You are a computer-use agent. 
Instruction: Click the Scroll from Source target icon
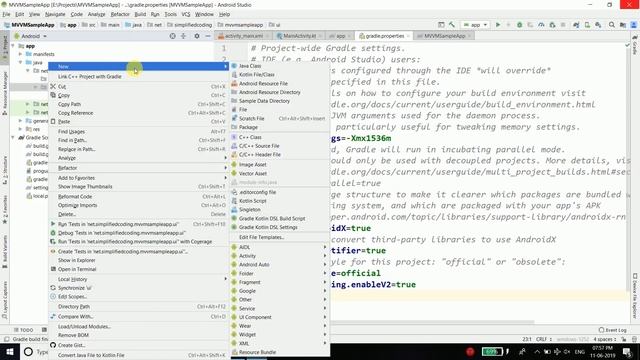pyautogui.click(x=173, y=36)
